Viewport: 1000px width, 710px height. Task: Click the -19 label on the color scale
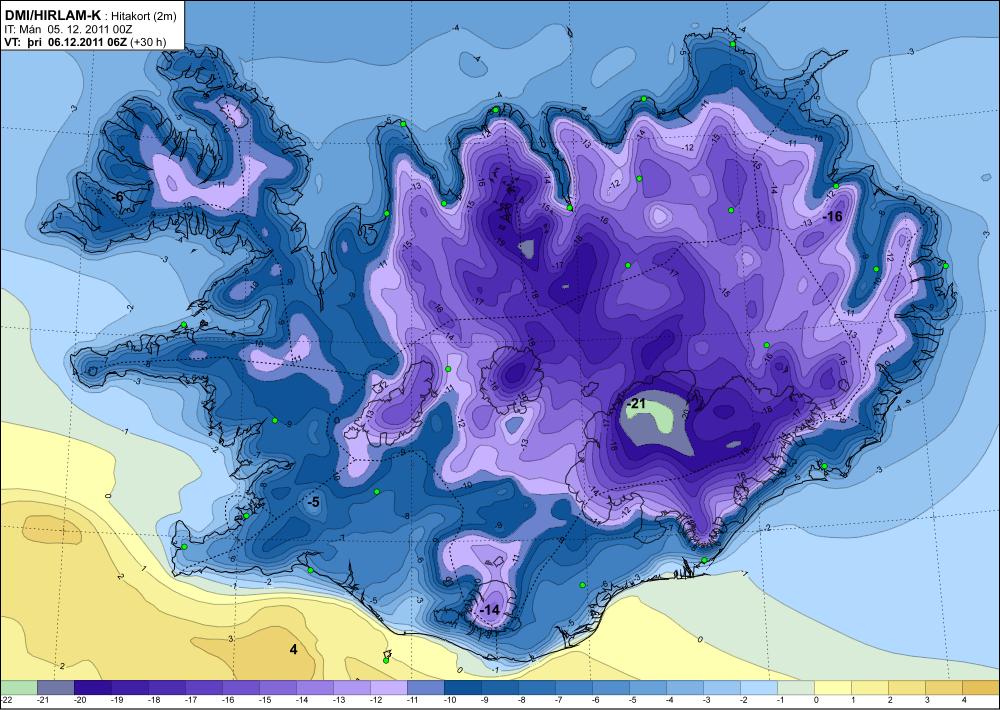[x=117, y=700]
